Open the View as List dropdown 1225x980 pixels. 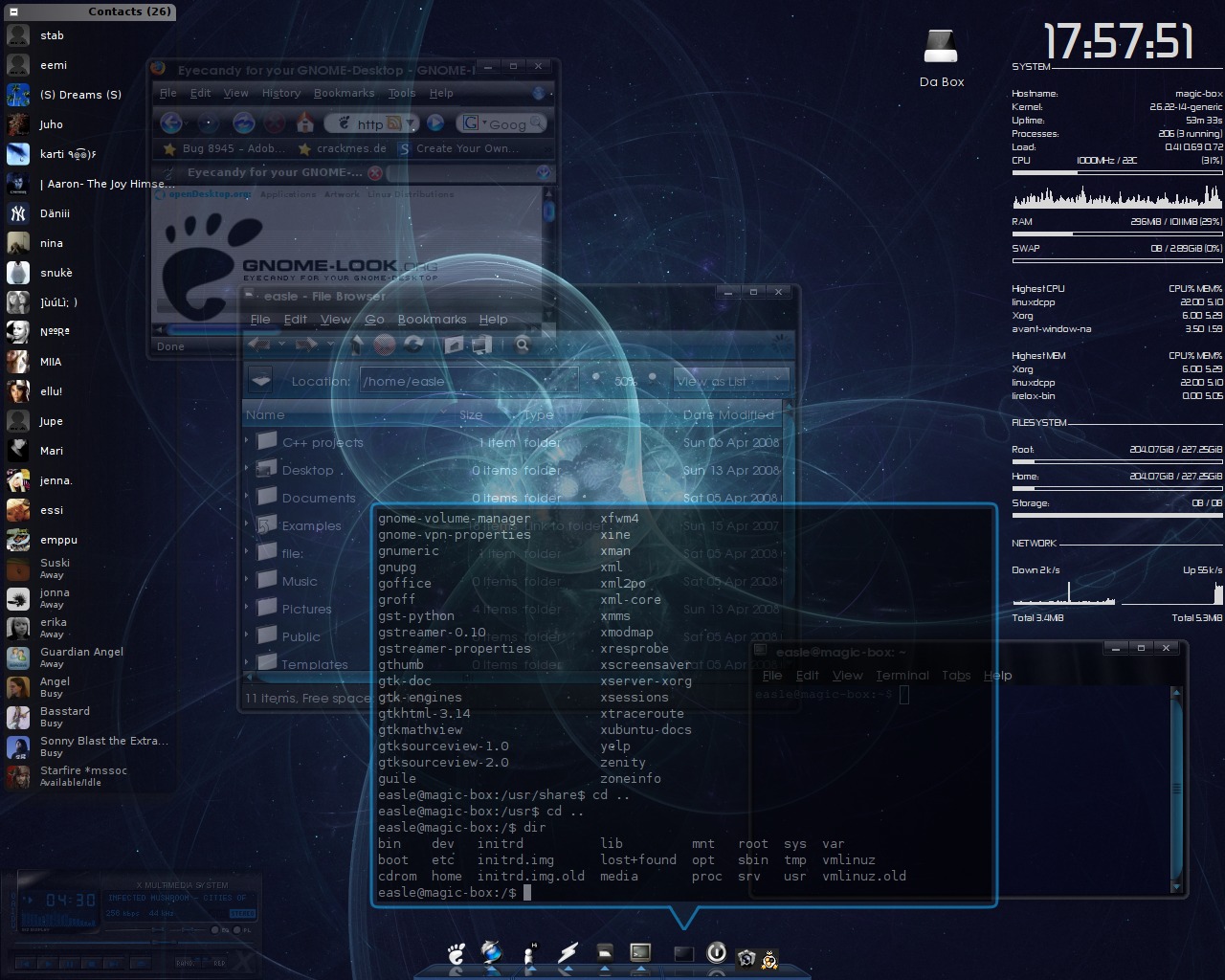tap(731, 381)
